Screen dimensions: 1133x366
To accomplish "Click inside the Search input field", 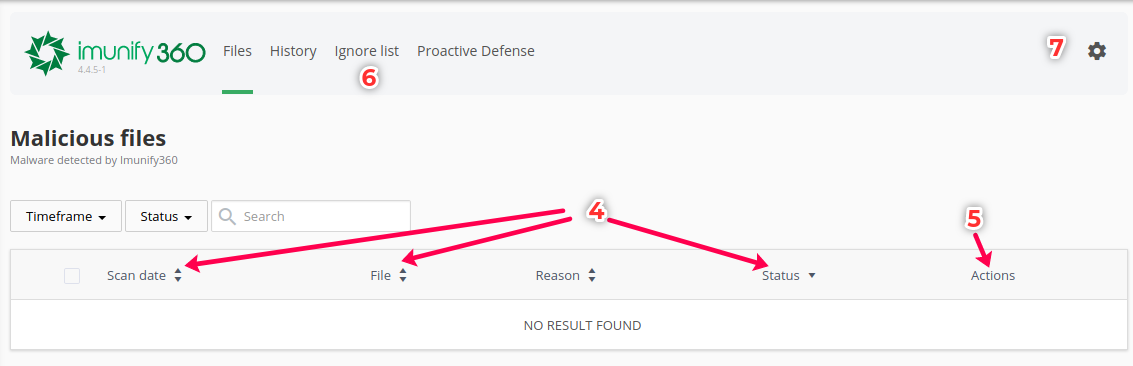I will pyautogui.click(x=311, y=217).
